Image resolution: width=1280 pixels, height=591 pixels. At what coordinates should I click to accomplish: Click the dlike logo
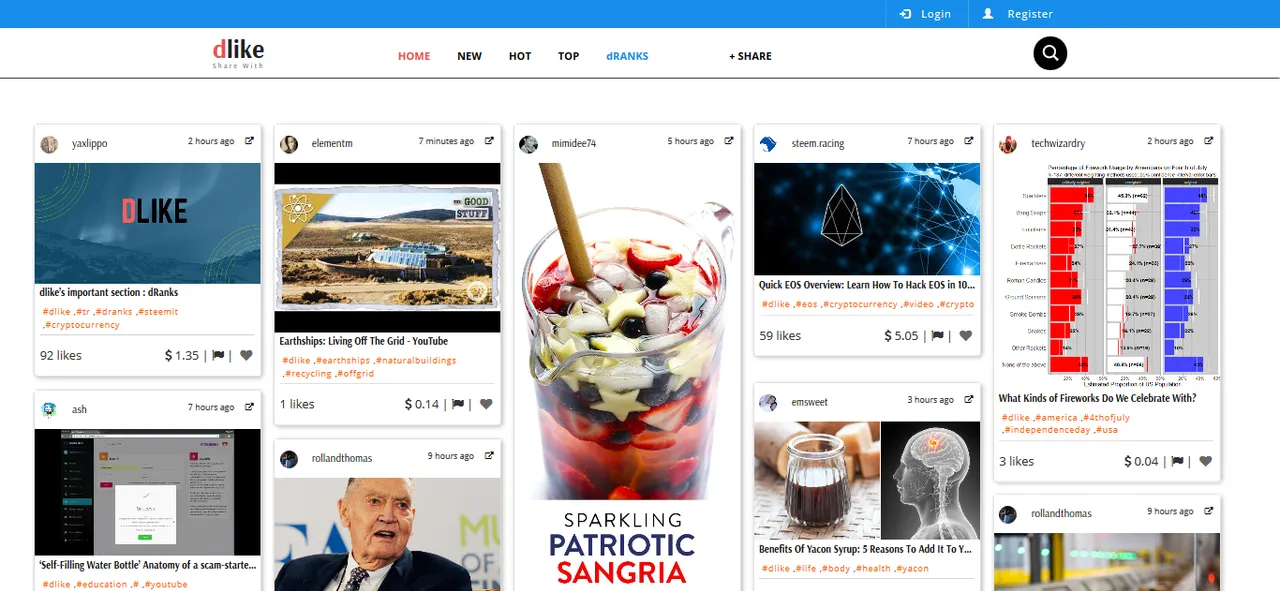(238, 53)
